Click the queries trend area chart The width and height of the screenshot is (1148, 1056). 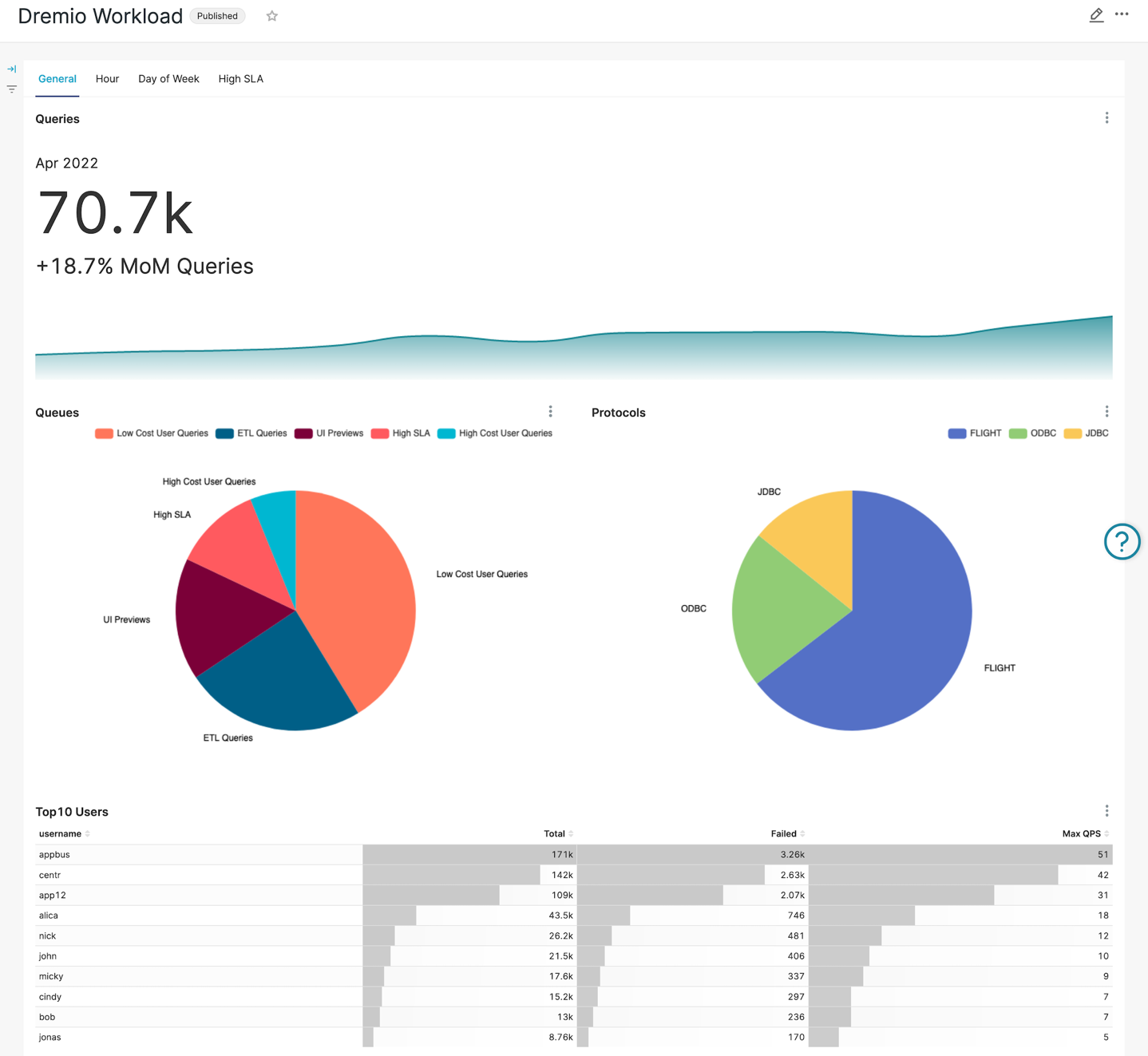[x=574, y=347]
